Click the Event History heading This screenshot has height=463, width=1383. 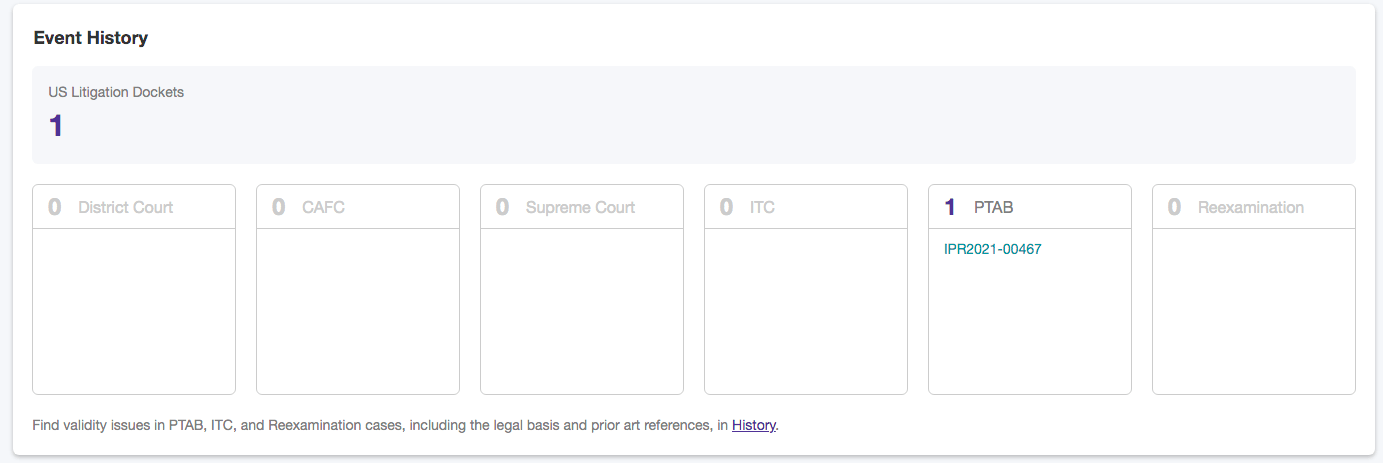point(90,38)
